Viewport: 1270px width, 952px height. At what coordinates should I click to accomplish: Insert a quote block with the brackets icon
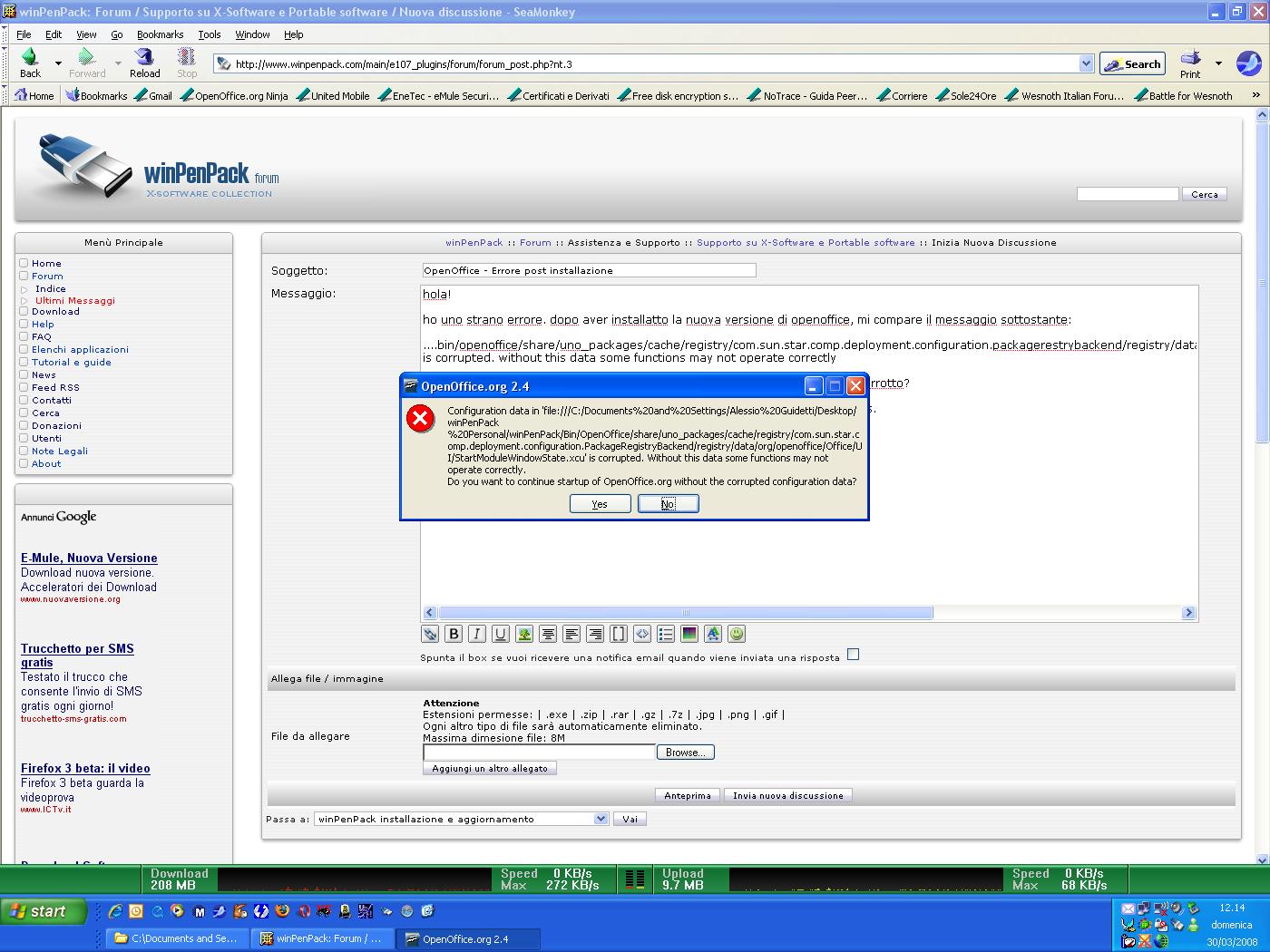[x=619, y=634]
